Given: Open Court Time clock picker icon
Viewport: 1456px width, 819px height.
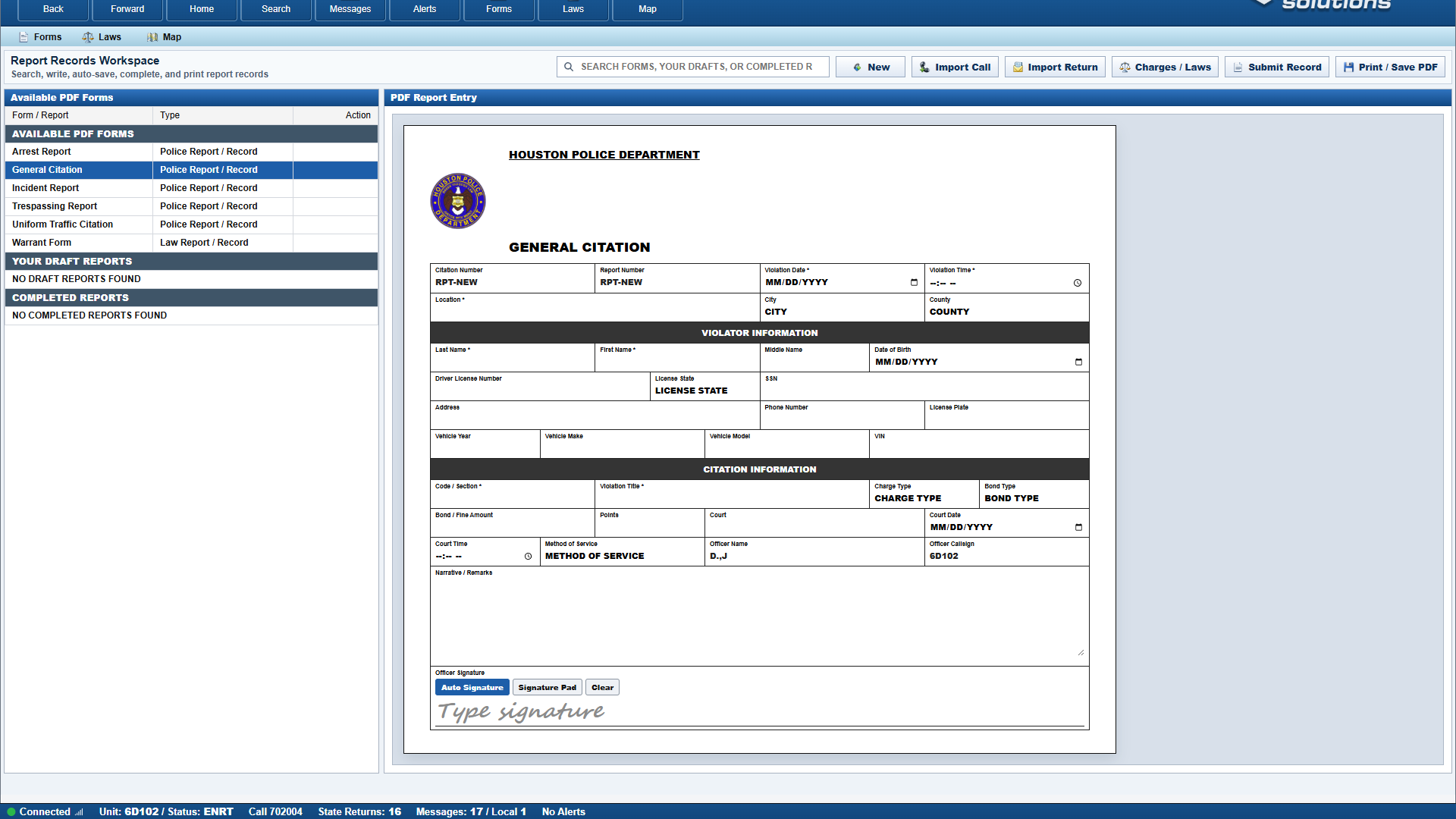Looking at the screenshot, I should [x=529, y=556].
